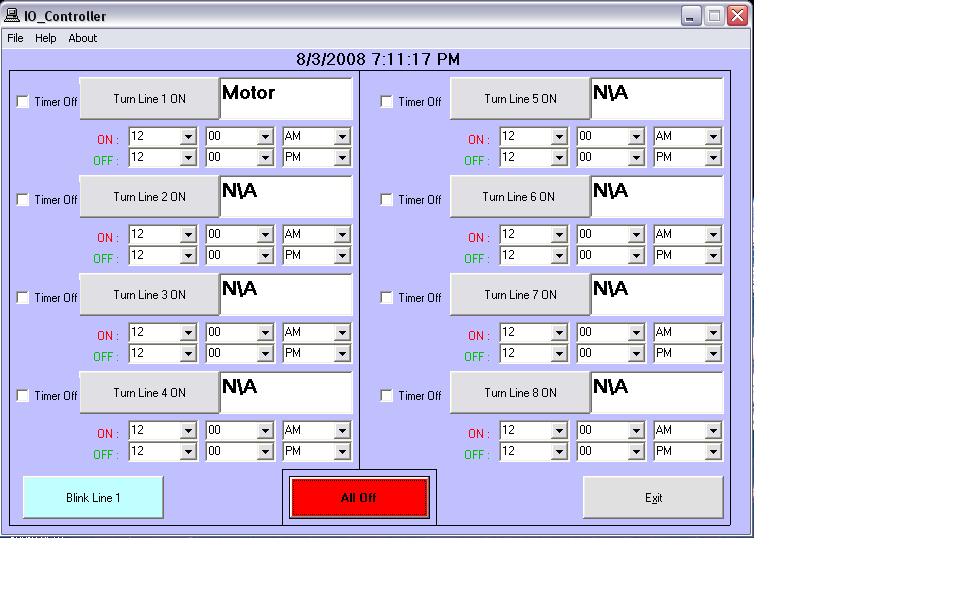962x612 pixels.
Task: Hit the red All Off button
Action: pos(359,498)
